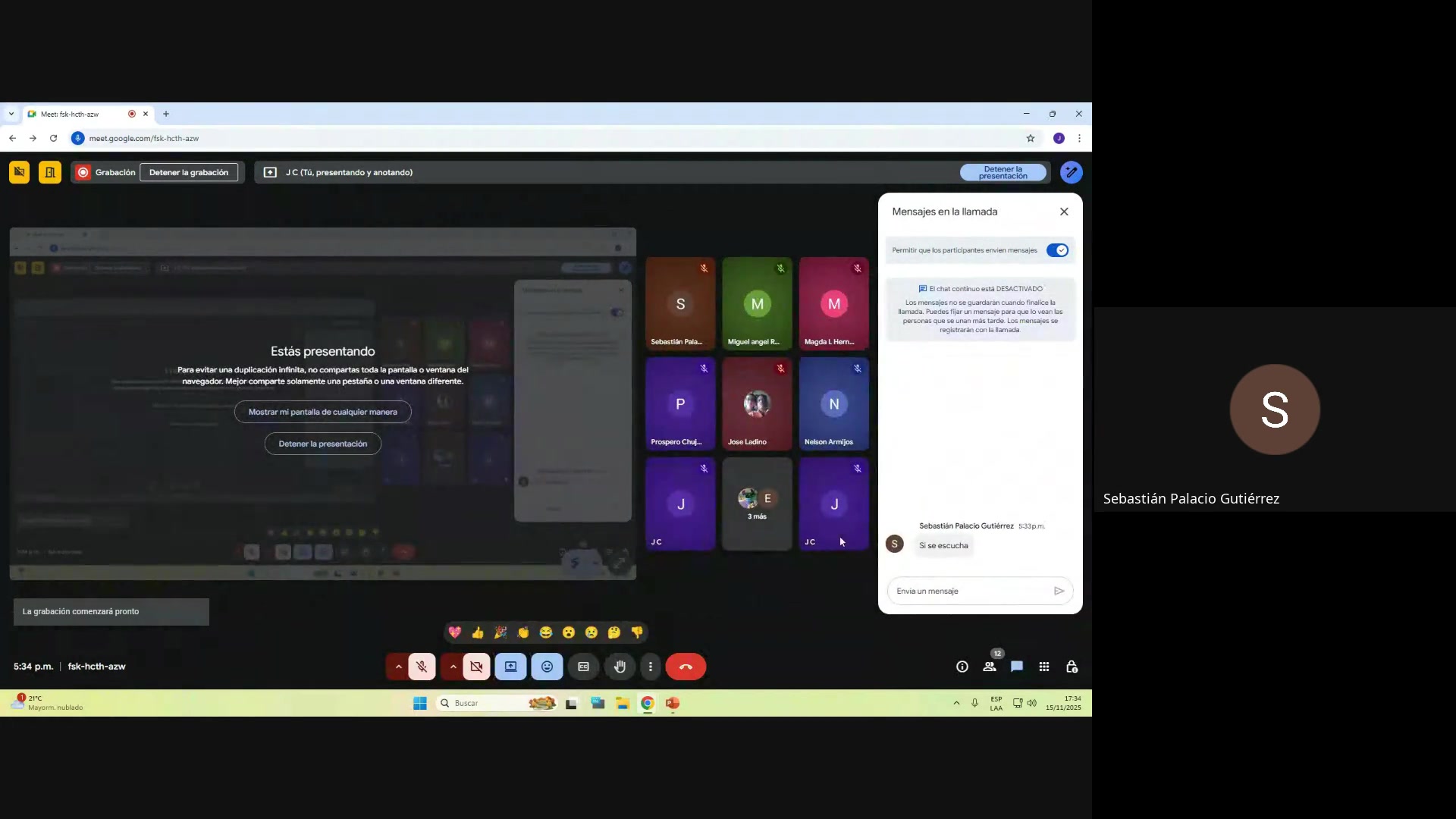Screen dimensions: 1456x819
Task: Toggle the microphone mute button
Action: point(422,667)
